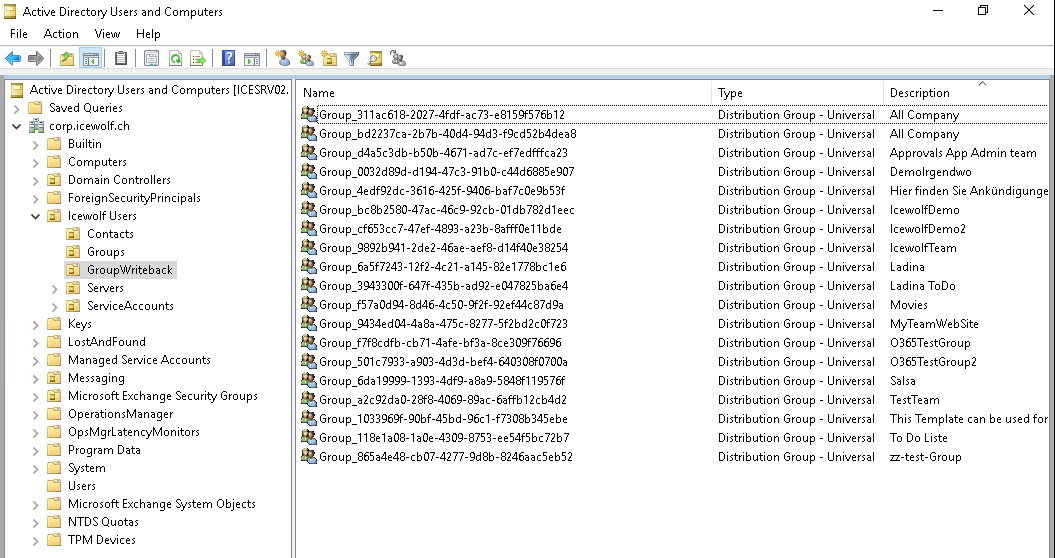The height and width of the screenshot is (558, 1055).
Task: Open the Properties toolbar icon
Action: pos(151,59)
